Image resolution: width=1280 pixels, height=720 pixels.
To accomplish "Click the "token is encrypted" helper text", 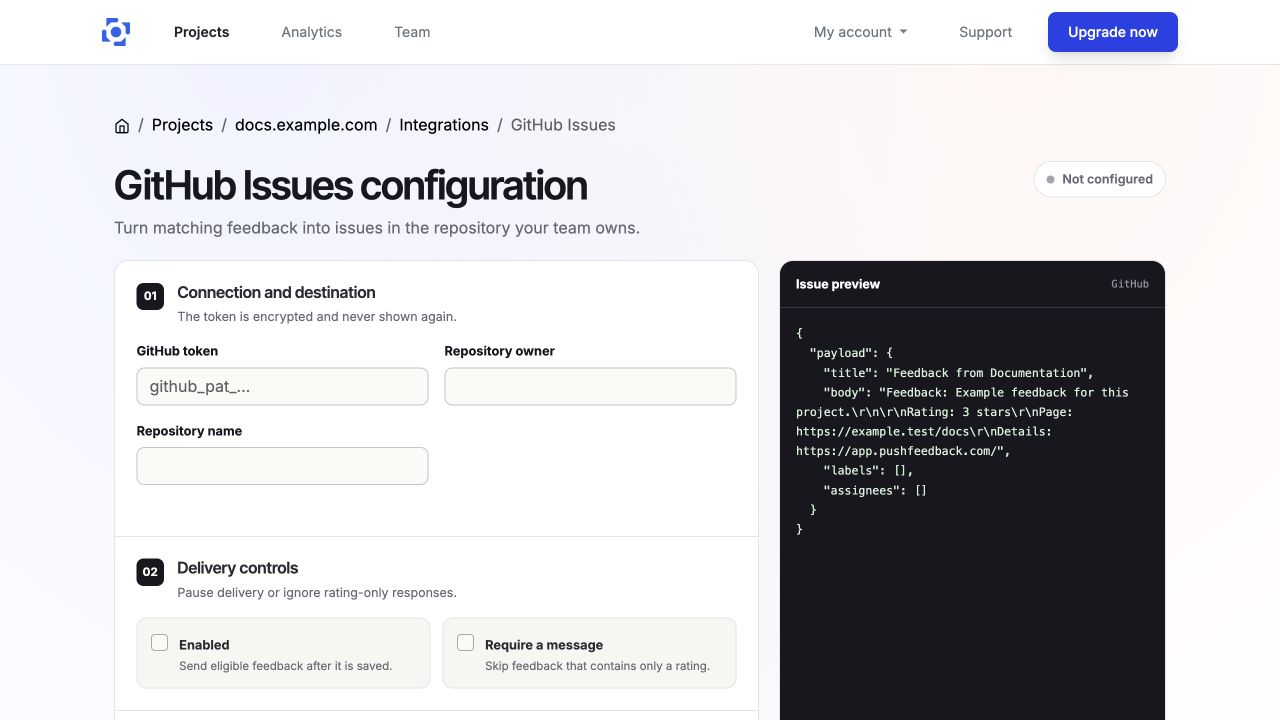I will tap(317, 317).
